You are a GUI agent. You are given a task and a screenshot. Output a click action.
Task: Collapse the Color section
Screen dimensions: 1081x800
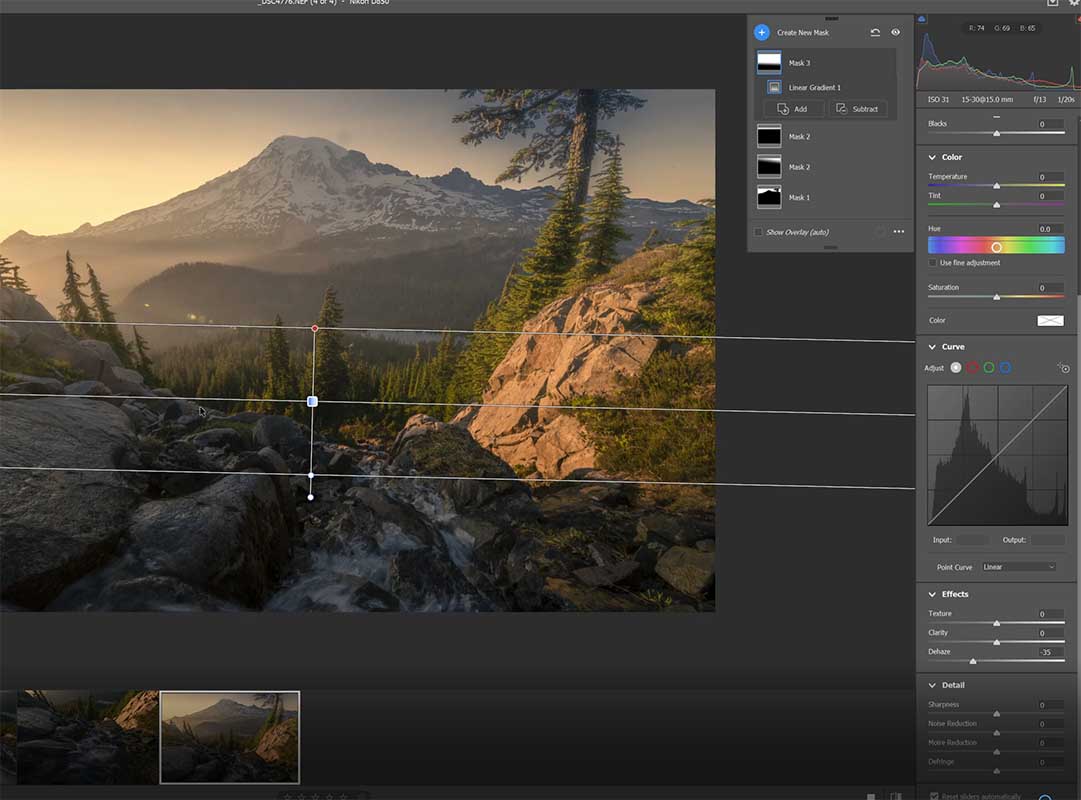pos(932,157)
